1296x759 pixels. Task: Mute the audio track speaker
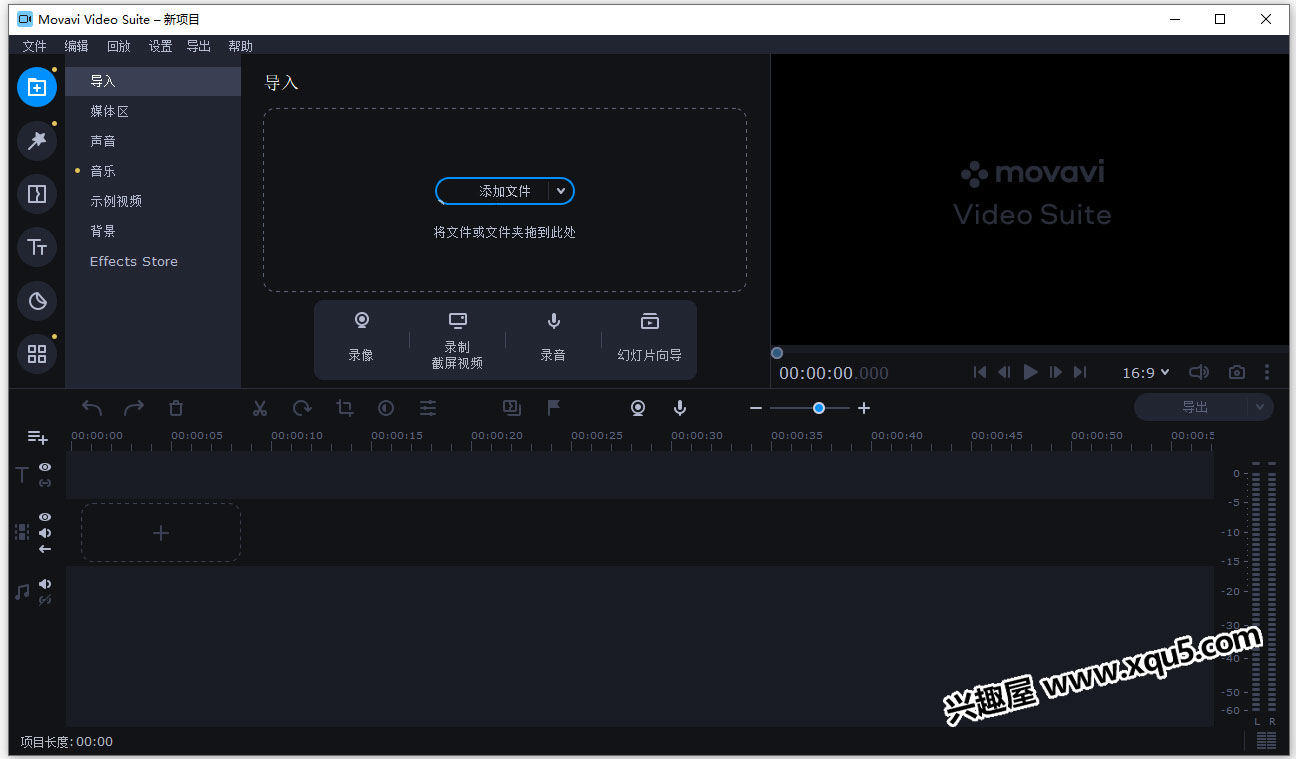45,584
